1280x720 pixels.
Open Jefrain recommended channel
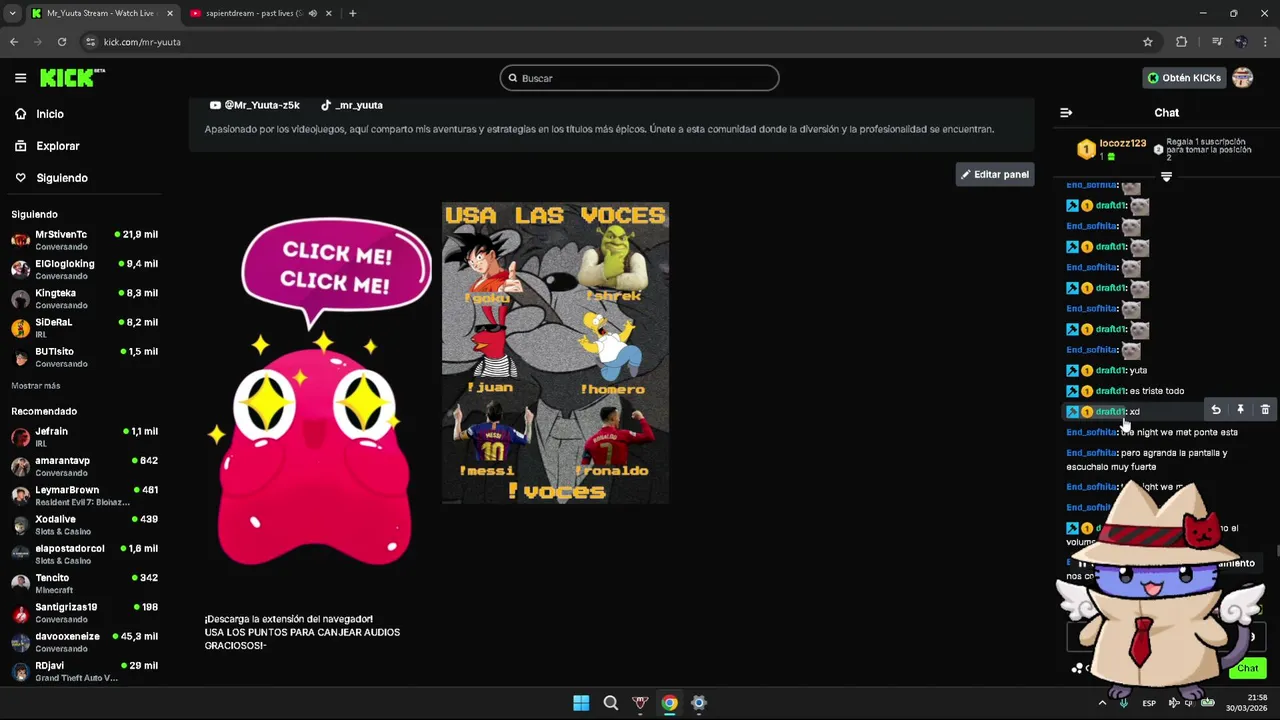[84, 436]
